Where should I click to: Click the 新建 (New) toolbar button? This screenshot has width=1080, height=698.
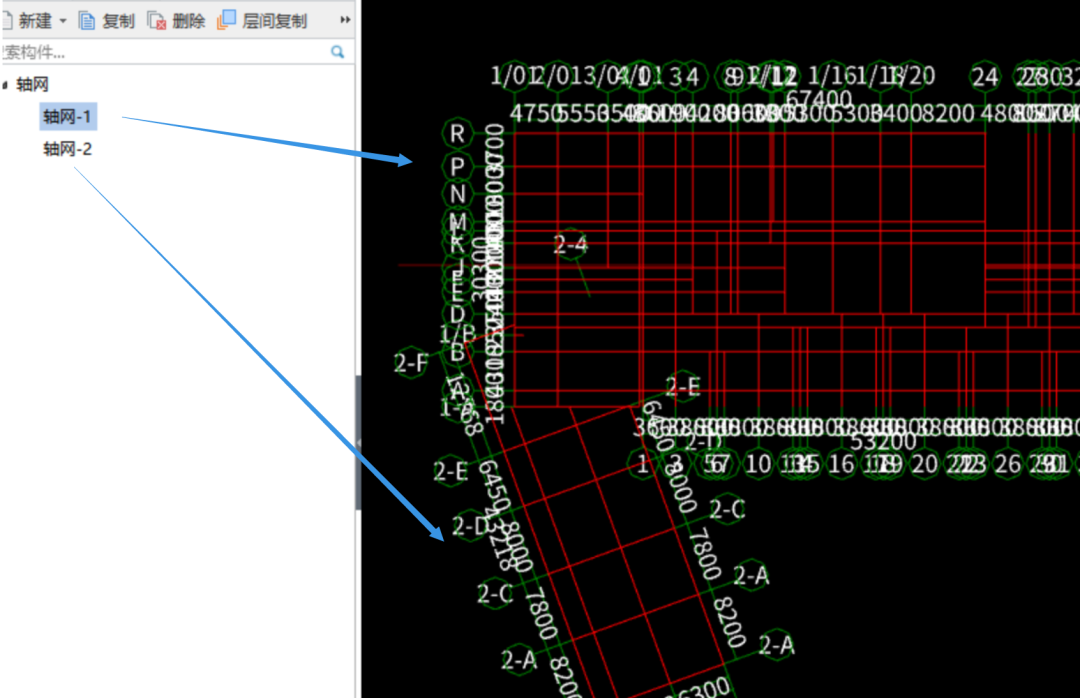pos(28,21)
